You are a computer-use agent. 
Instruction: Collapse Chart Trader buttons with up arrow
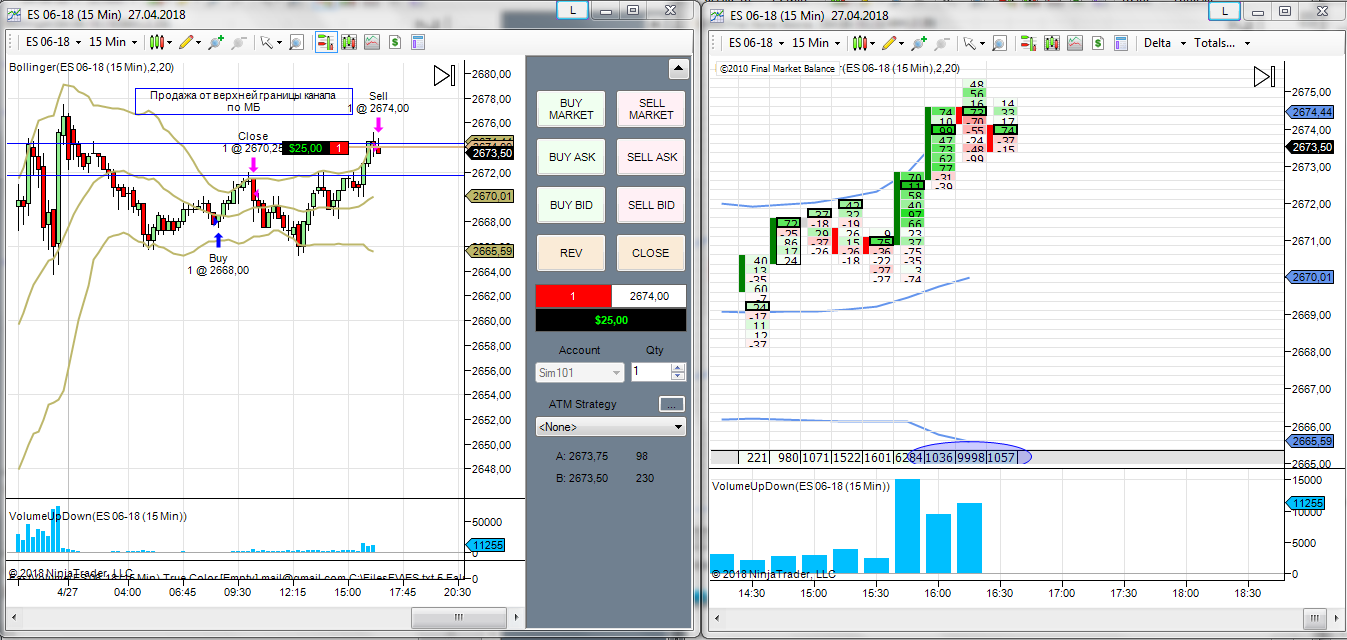pos(678,69)
